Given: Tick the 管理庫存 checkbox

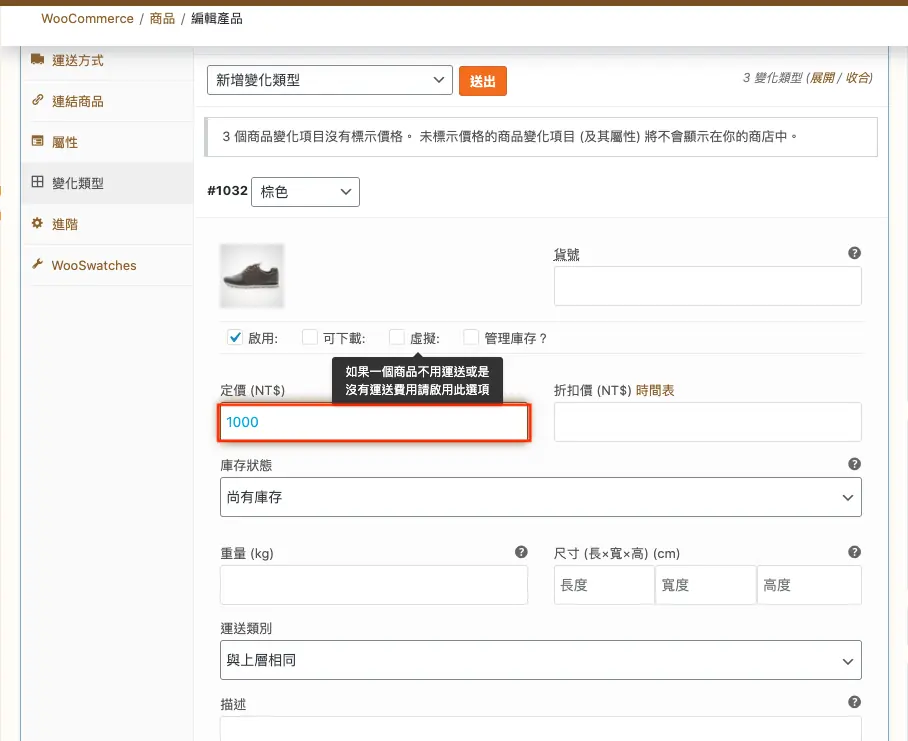Looking at the screenshot, I should pyautogui.click(x=471, y=338).
